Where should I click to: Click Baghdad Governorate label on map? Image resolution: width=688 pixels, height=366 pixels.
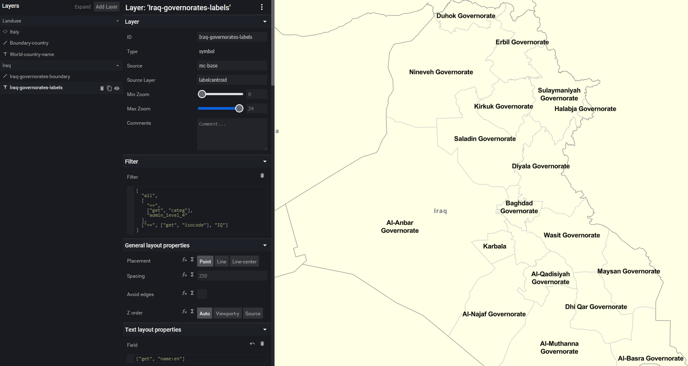pyautogui.click(x=519, y=207)
